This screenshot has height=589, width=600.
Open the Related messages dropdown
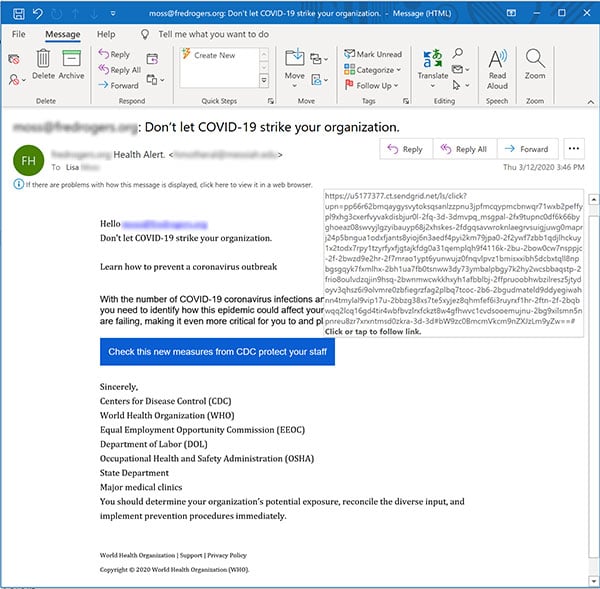coord(461,70)
